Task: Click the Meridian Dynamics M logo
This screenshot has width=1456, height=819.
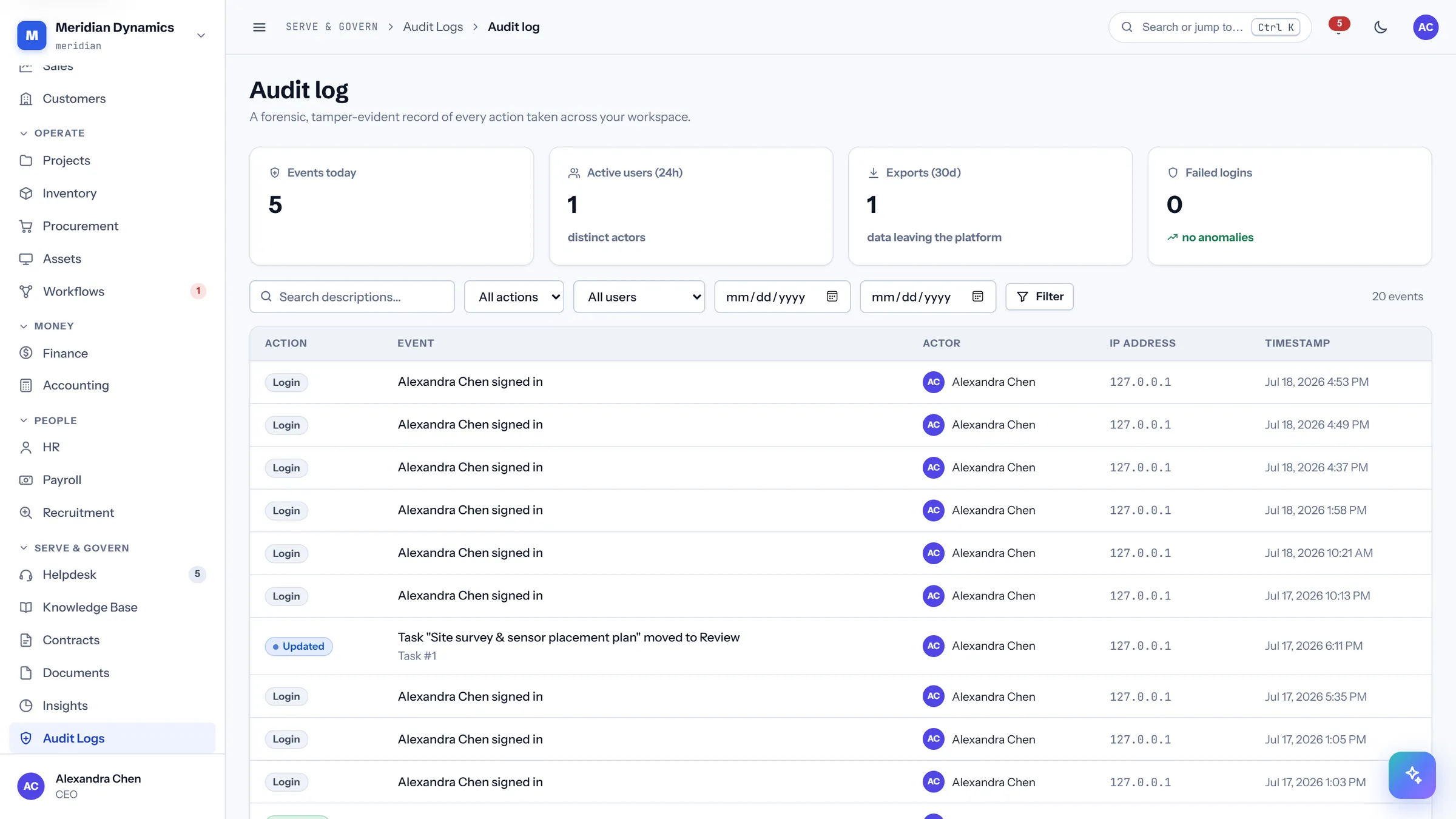Action: pos(32,35)
